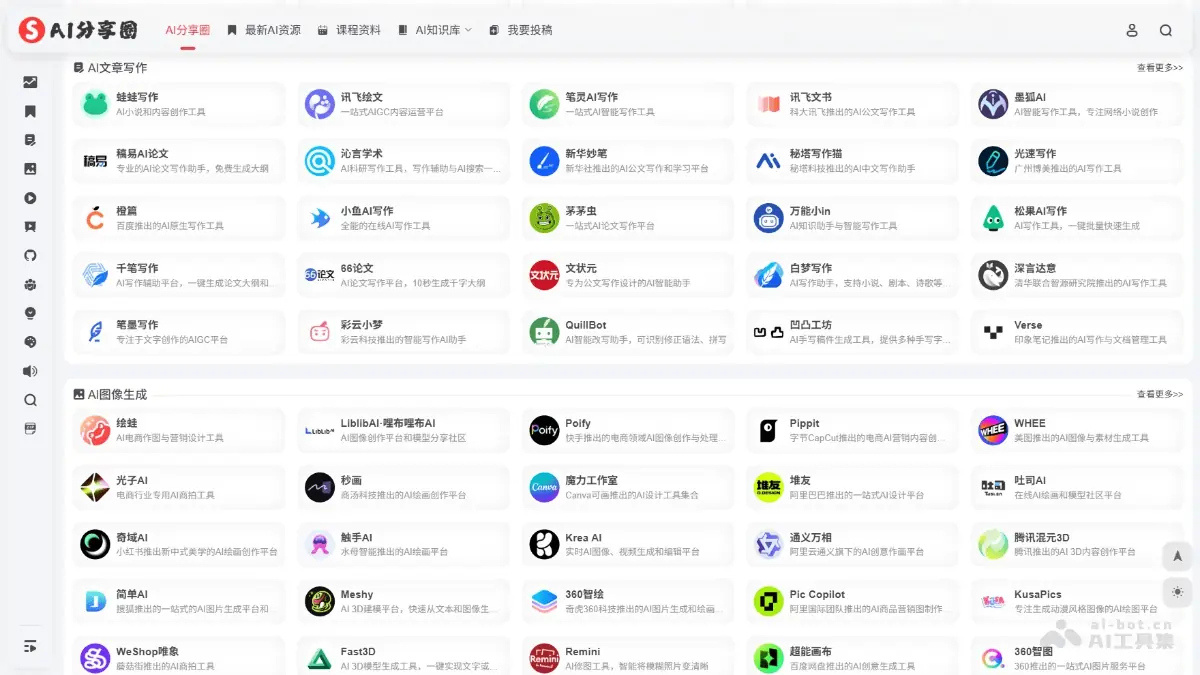Click the Pic Copilot green icon

click(x=769, y=601)
